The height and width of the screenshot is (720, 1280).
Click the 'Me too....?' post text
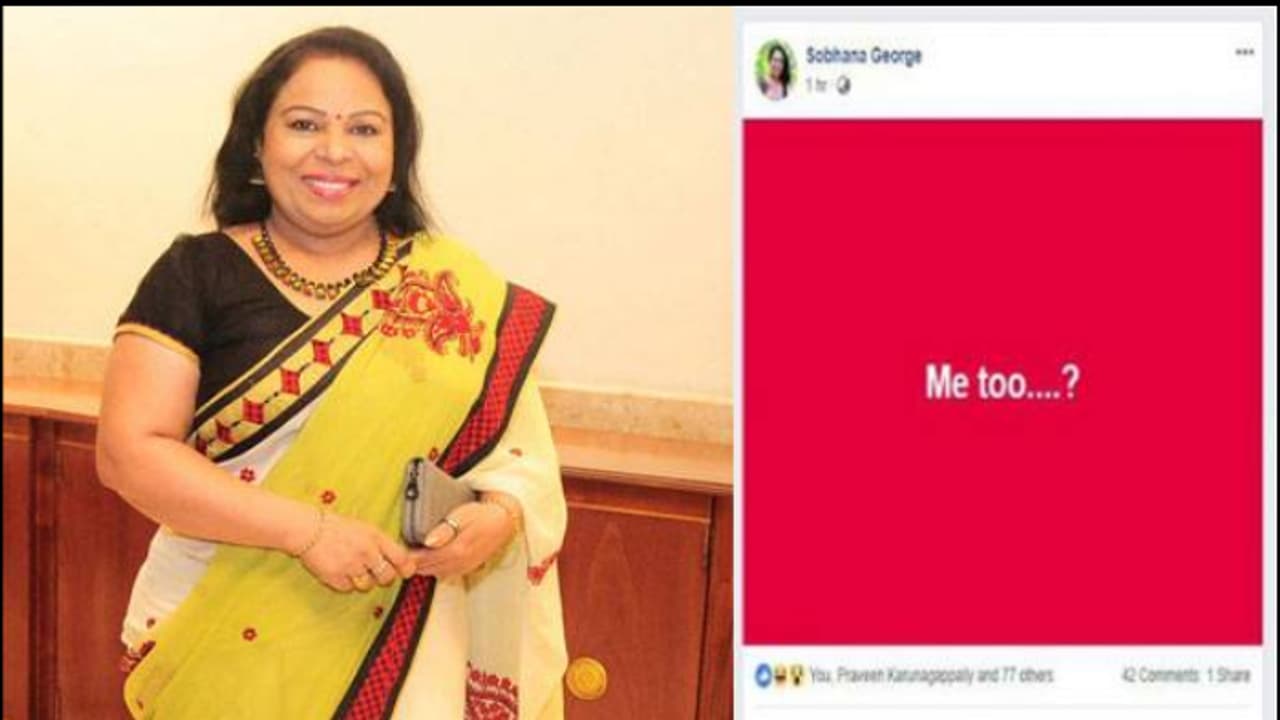point(1002,382)
